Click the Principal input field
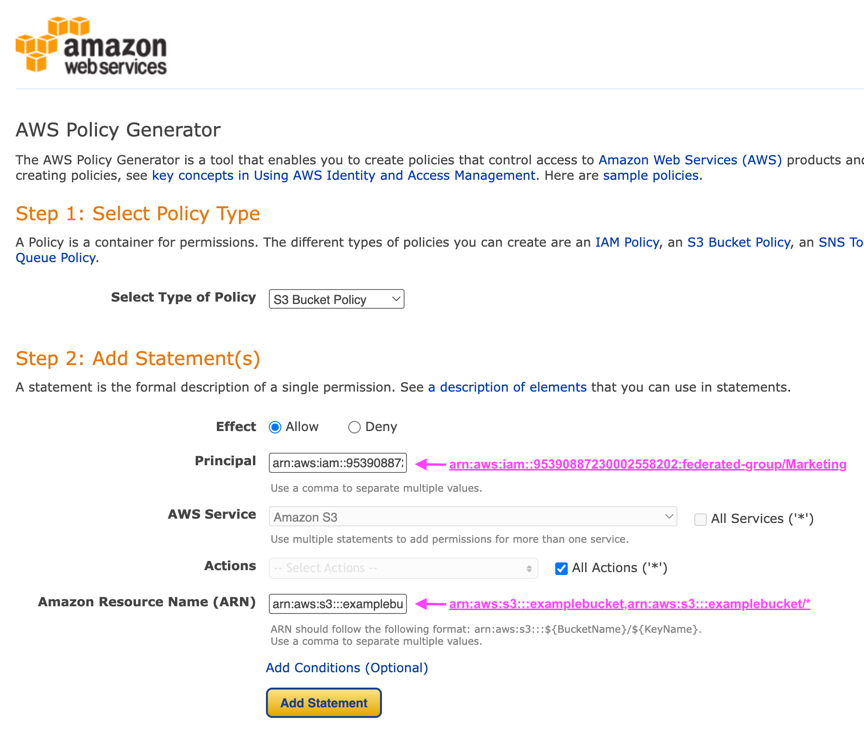 (x=338, y=463)
